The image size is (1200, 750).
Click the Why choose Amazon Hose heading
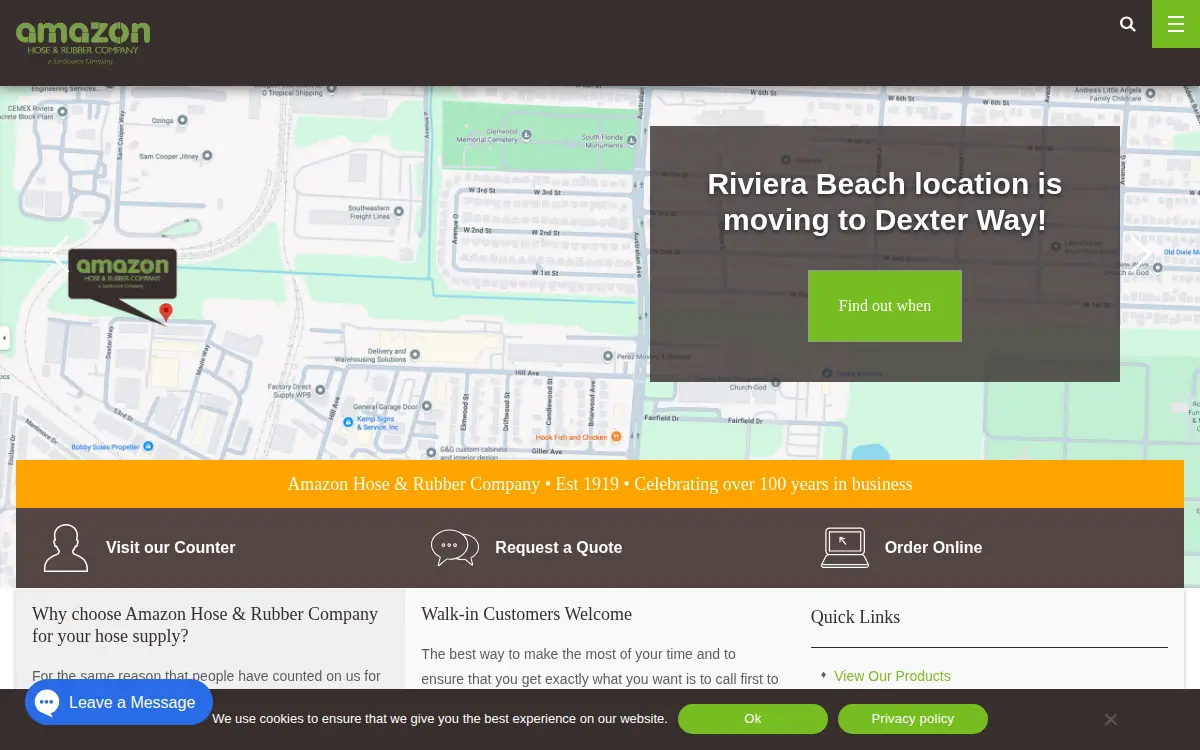point(205,625)
